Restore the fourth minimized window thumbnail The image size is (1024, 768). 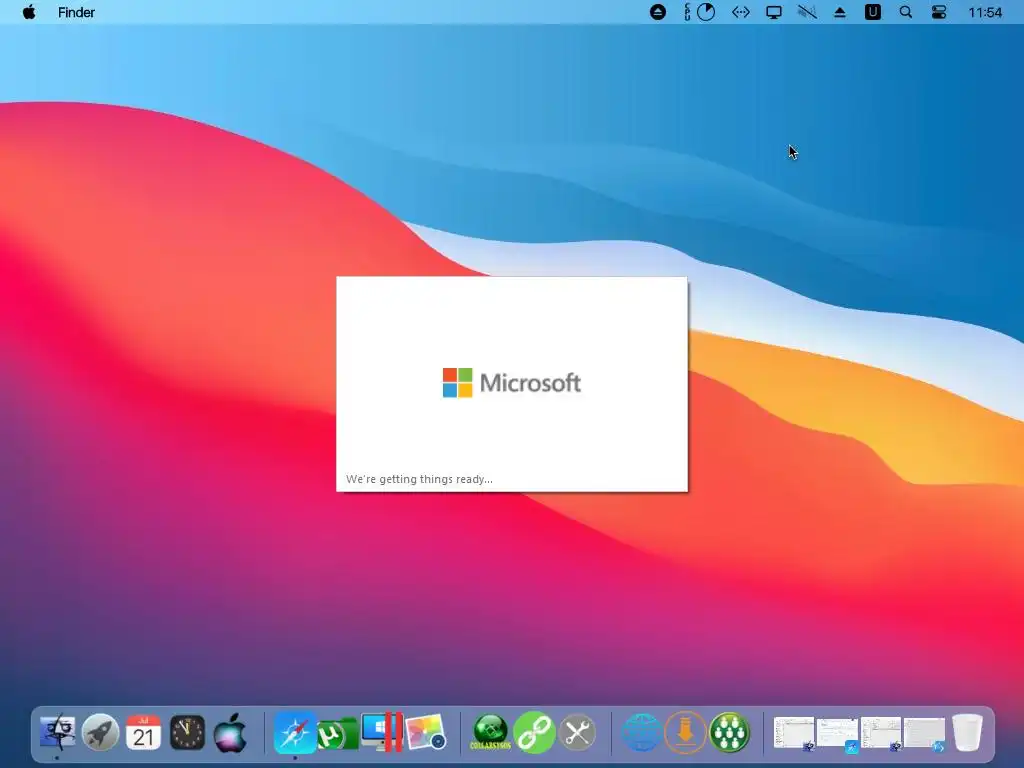[924, 735]
